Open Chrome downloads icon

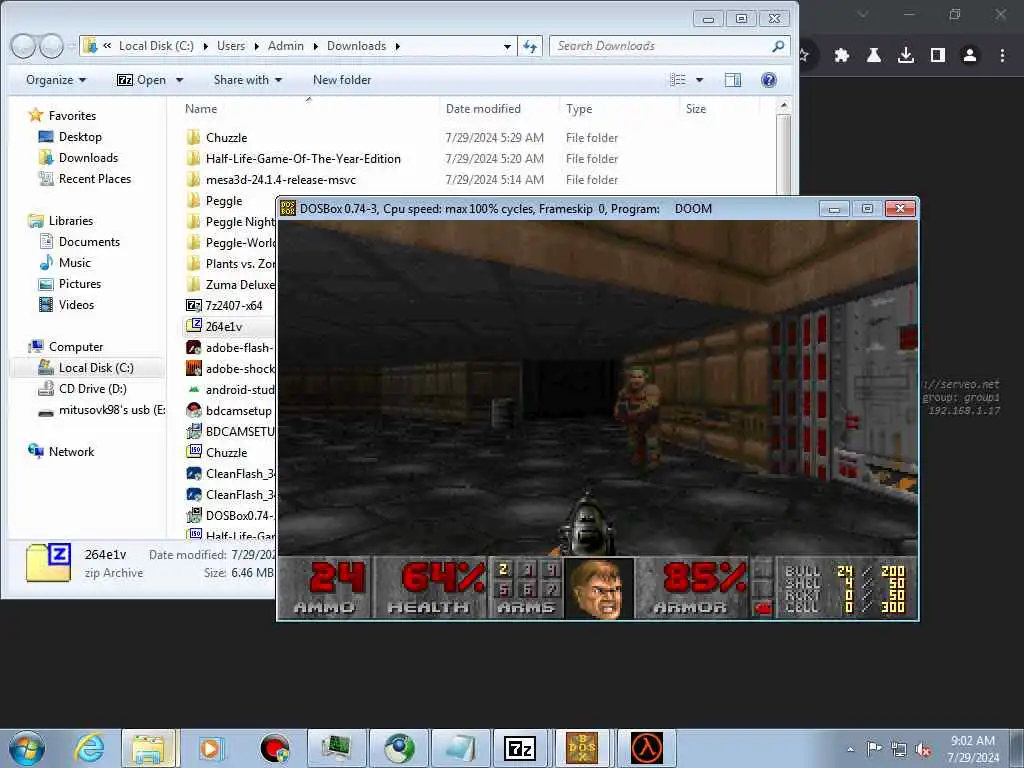[x=906, y=56]
